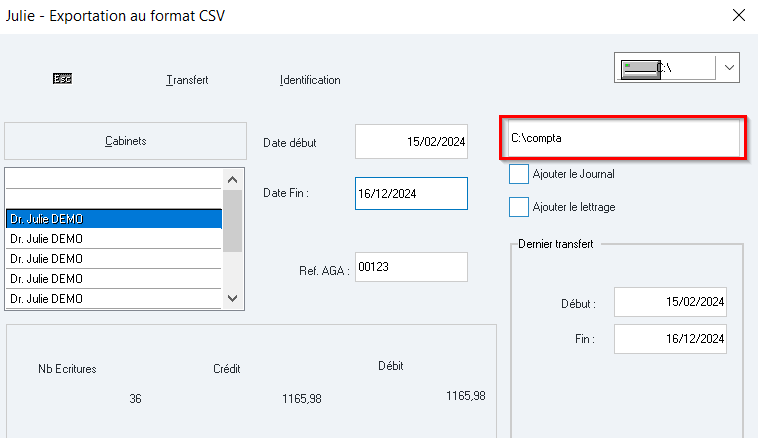
Task: Click the Débit total 1165,98
Action: coord(466,396)
